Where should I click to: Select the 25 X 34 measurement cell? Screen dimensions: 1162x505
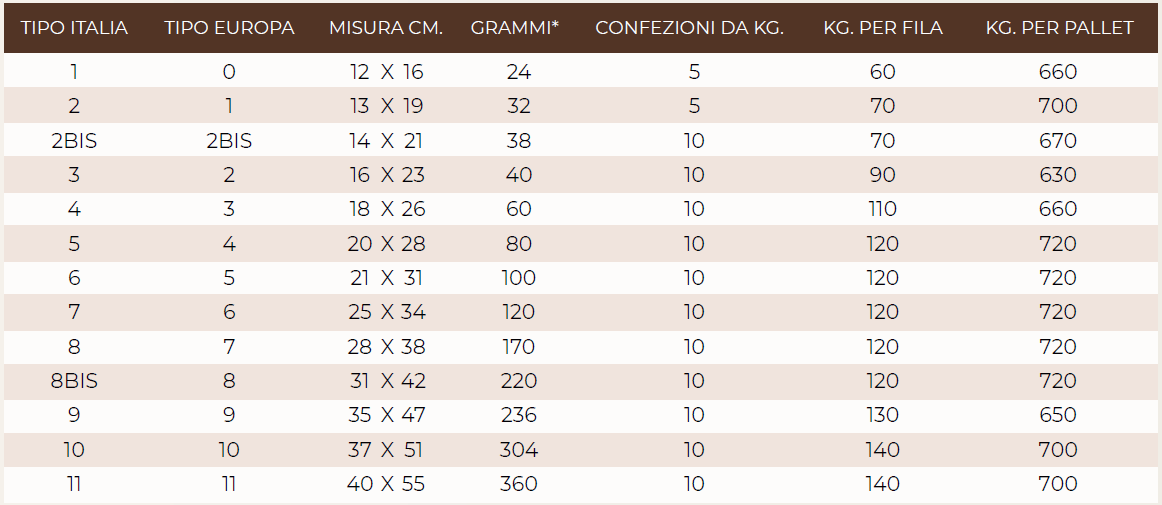coord(386,312)
